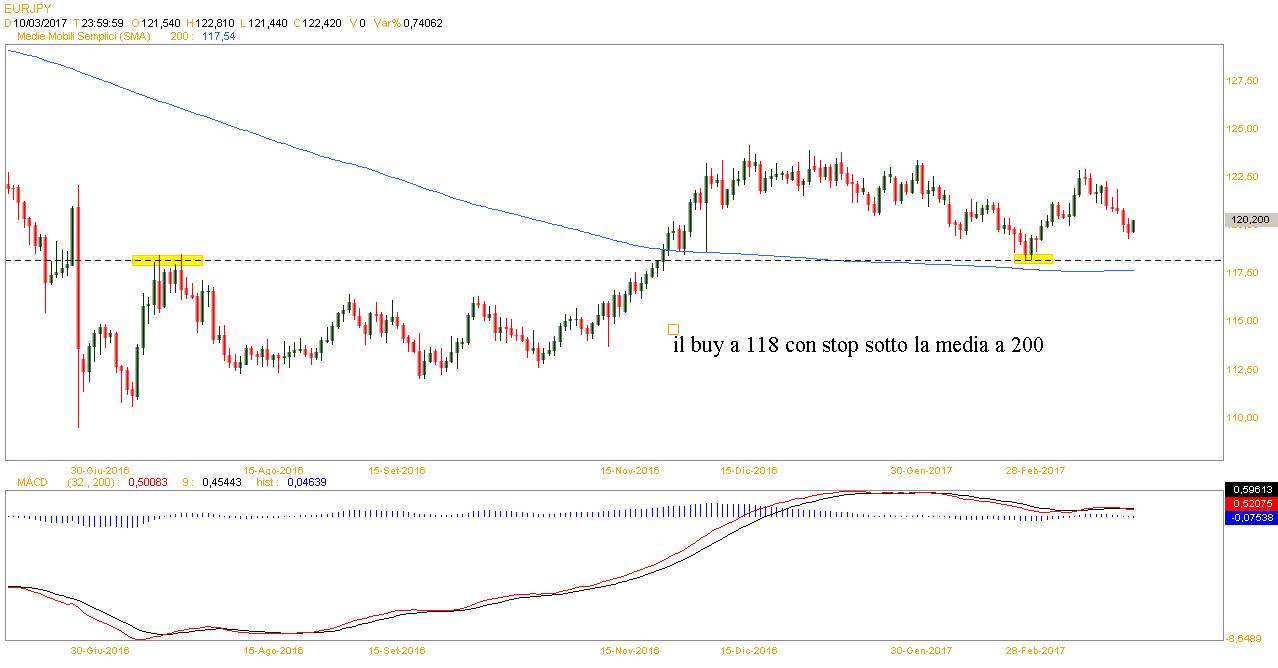Click the small orange annotation anchor square
1278x668 pixels.
(673, 329)
